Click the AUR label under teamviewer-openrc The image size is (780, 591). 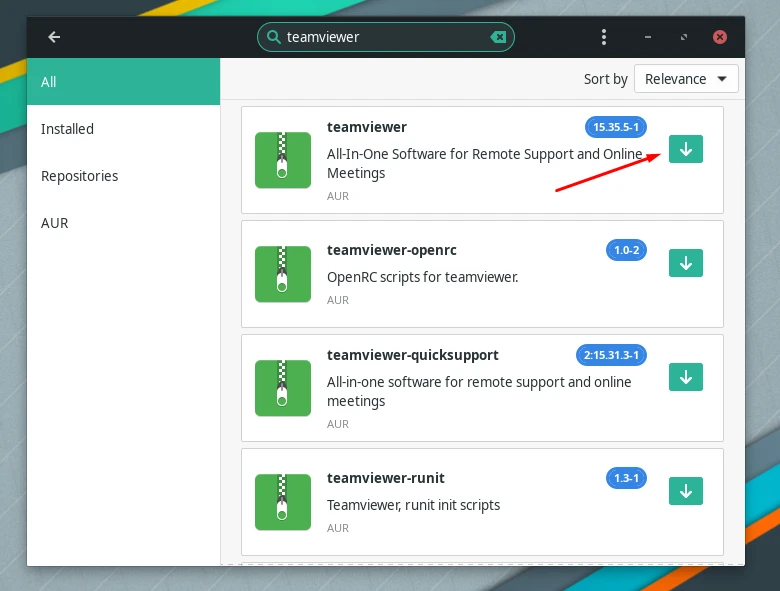pos(338,300)
